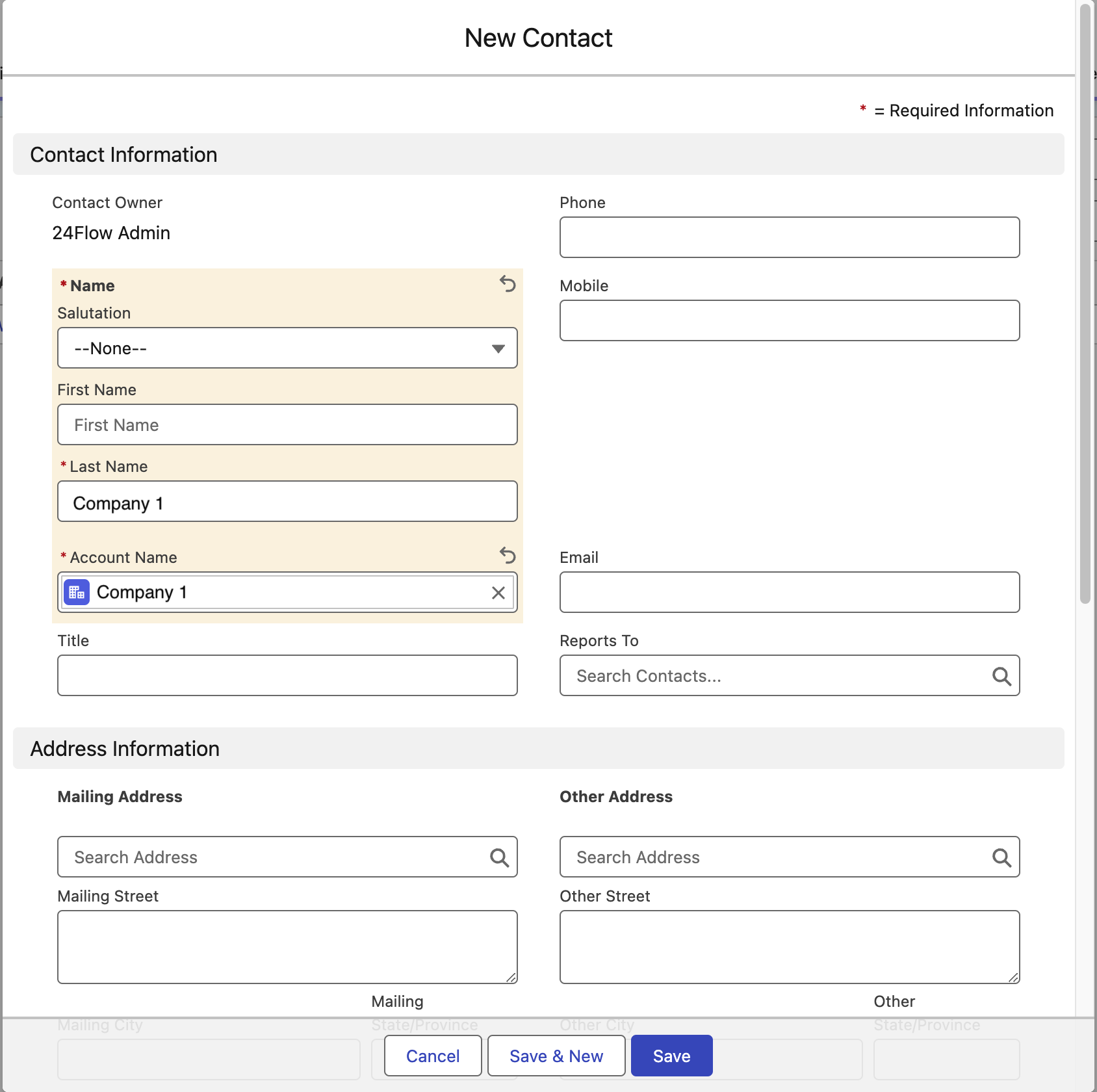Click the undo icon beside Account Name

508,556
